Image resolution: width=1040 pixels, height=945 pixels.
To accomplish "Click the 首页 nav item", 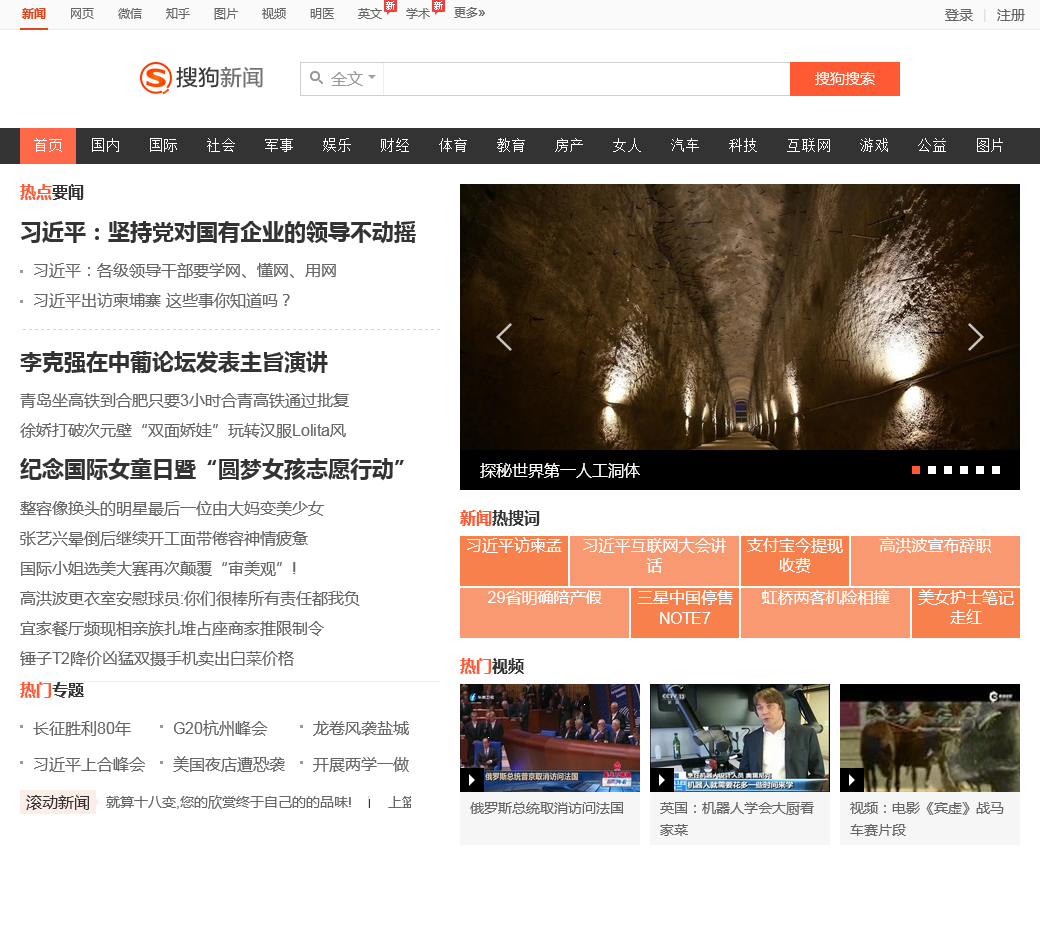I will tap(48, 145).
